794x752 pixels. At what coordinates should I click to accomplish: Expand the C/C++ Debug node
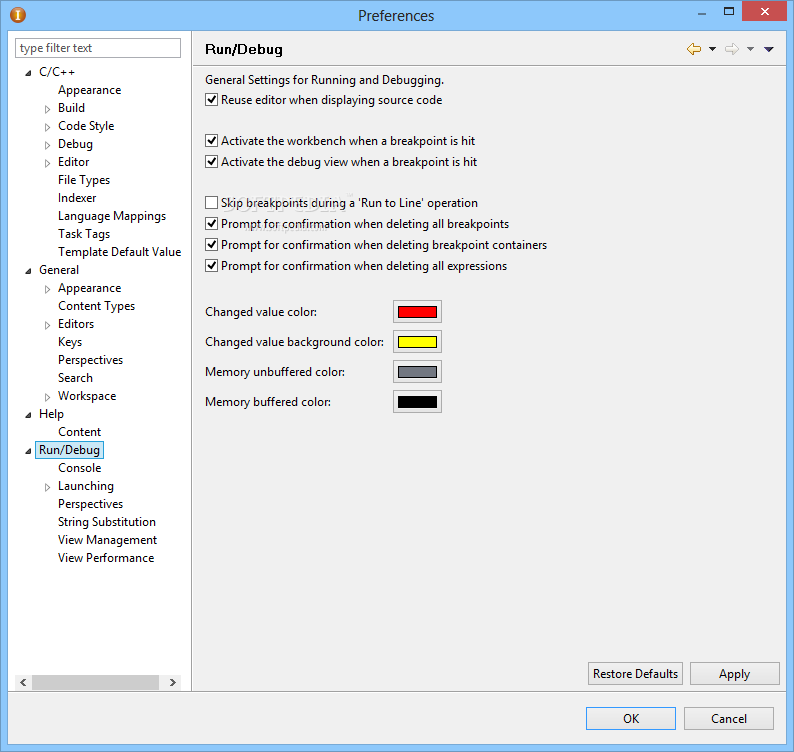pyautogui.click(x=47, y=145)
